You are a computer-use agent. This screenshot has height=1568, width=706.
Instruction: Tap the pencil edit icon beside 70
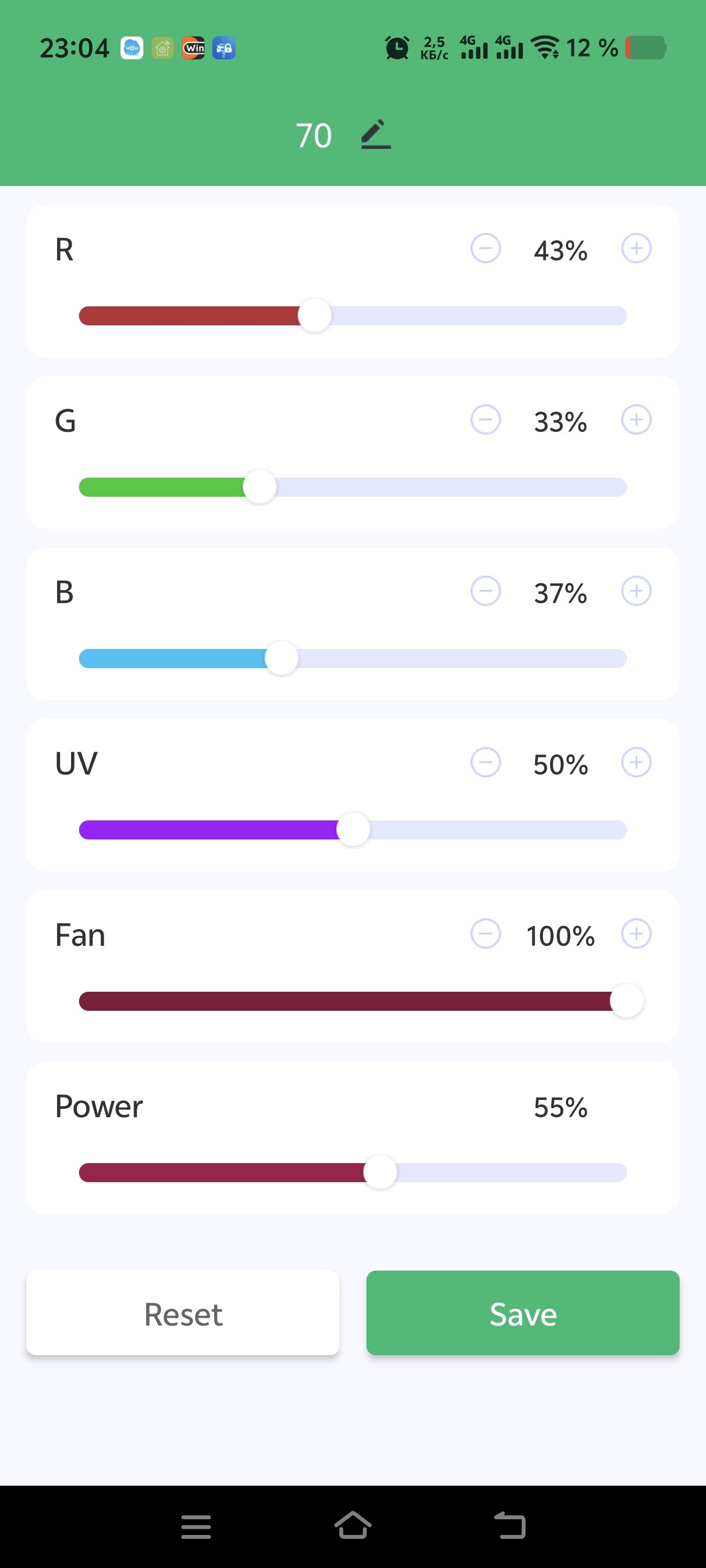tap(376, 134)
